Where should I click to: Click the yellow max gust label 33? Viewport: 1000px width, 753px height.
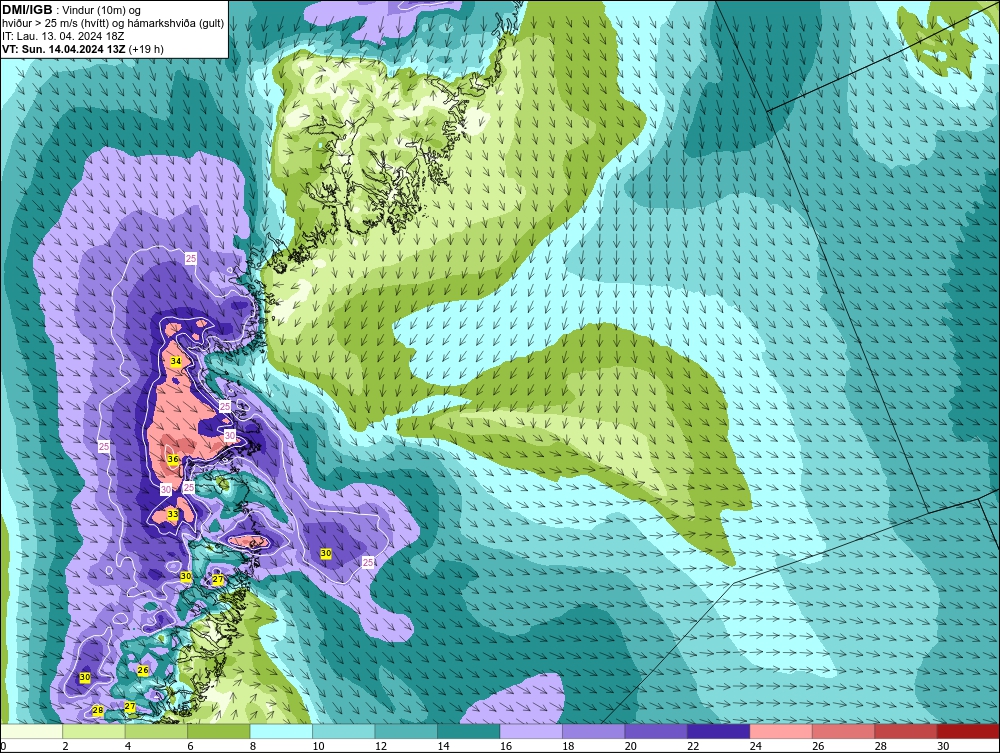tap(173, 514)
